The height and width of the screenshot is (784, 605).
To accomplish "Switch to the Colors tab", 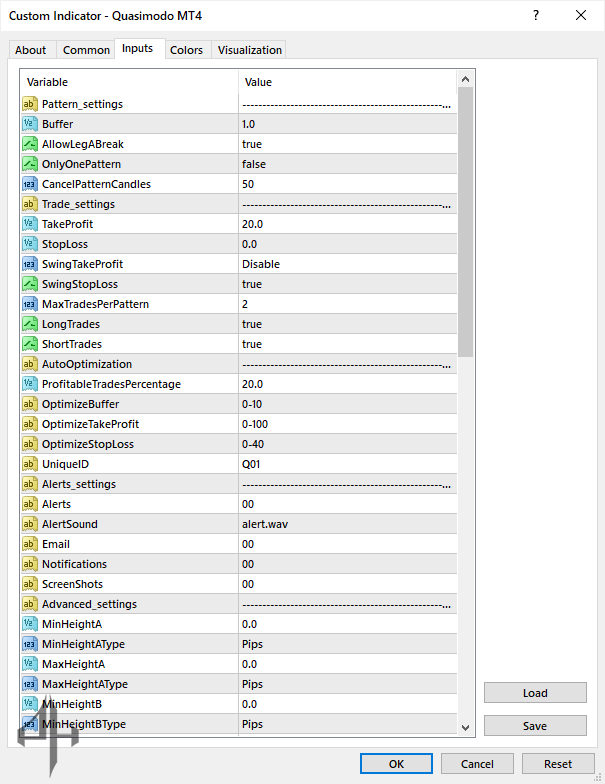I will [x=186, y=50].
